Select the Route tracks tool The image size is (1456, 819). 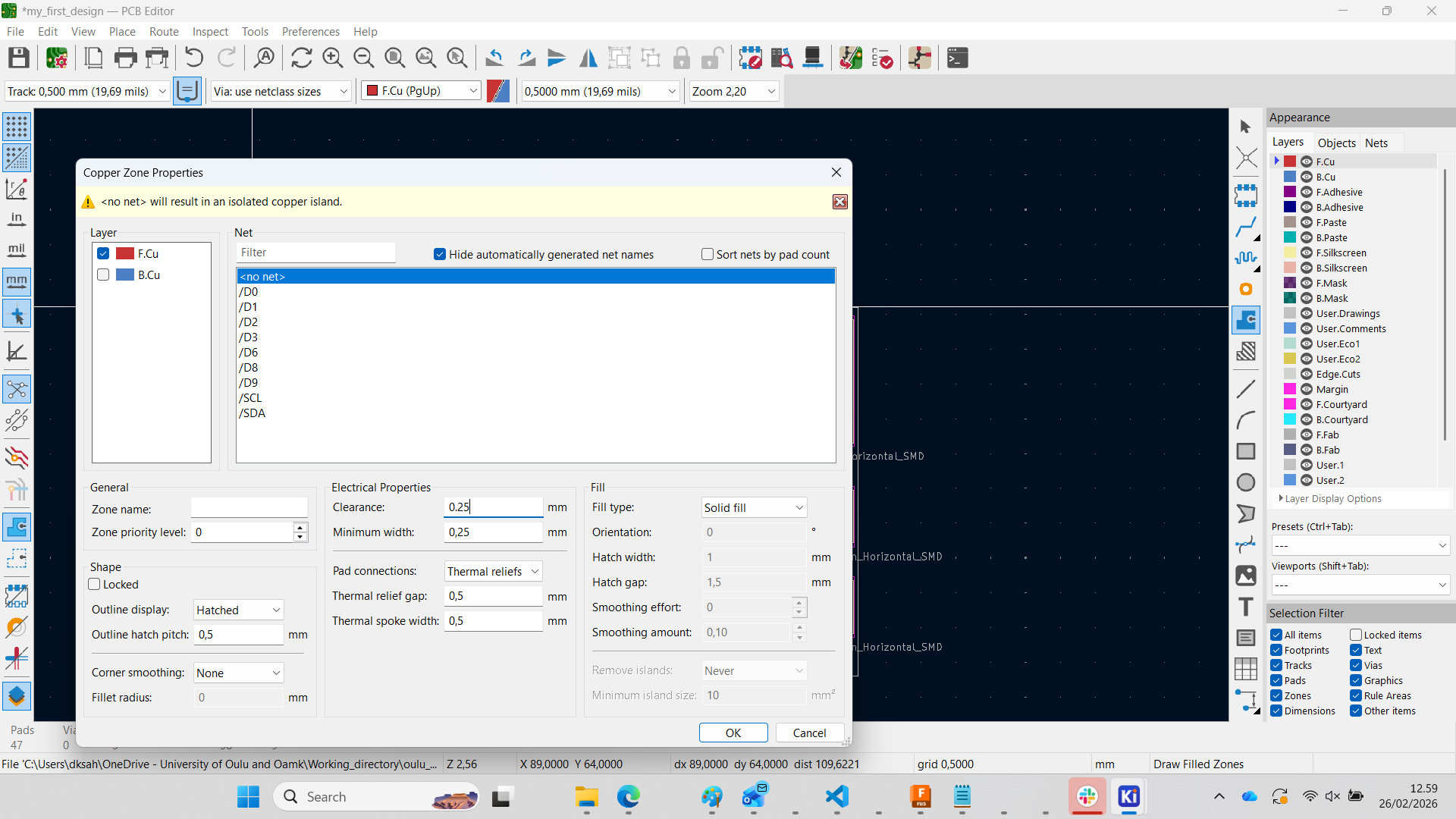pyautogui.click(x=1246, y=227)
